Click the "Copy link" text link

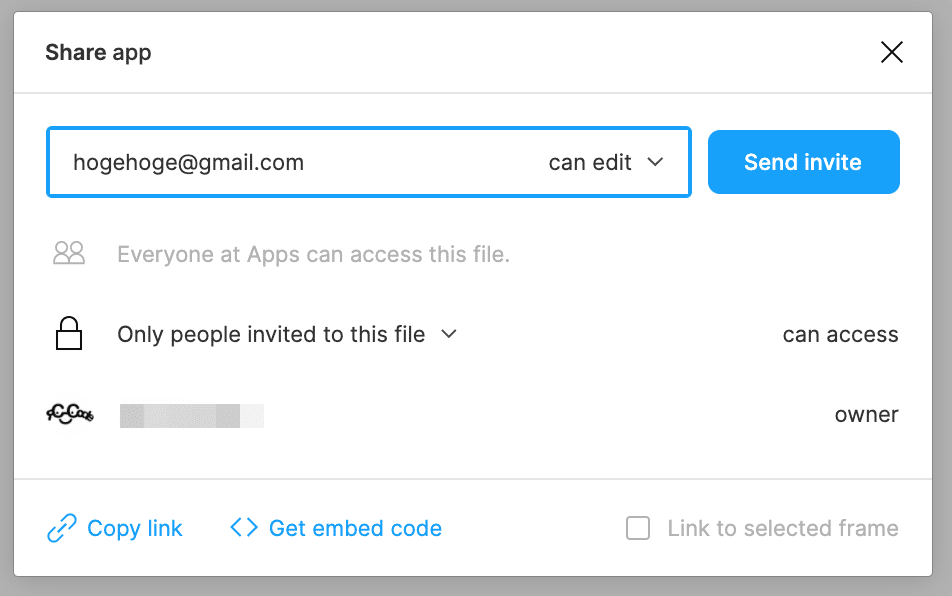click(135, 528)
